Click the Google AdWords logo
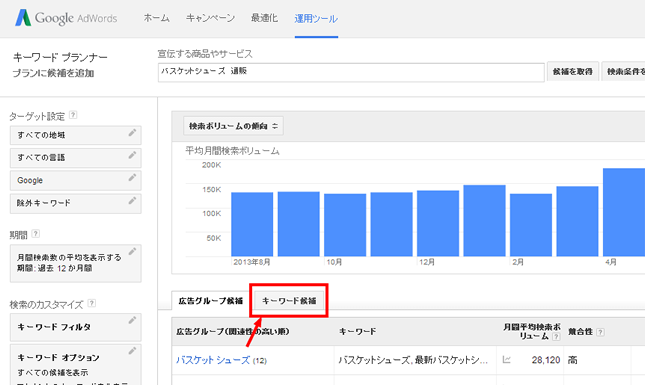 [x=66, y=18]
